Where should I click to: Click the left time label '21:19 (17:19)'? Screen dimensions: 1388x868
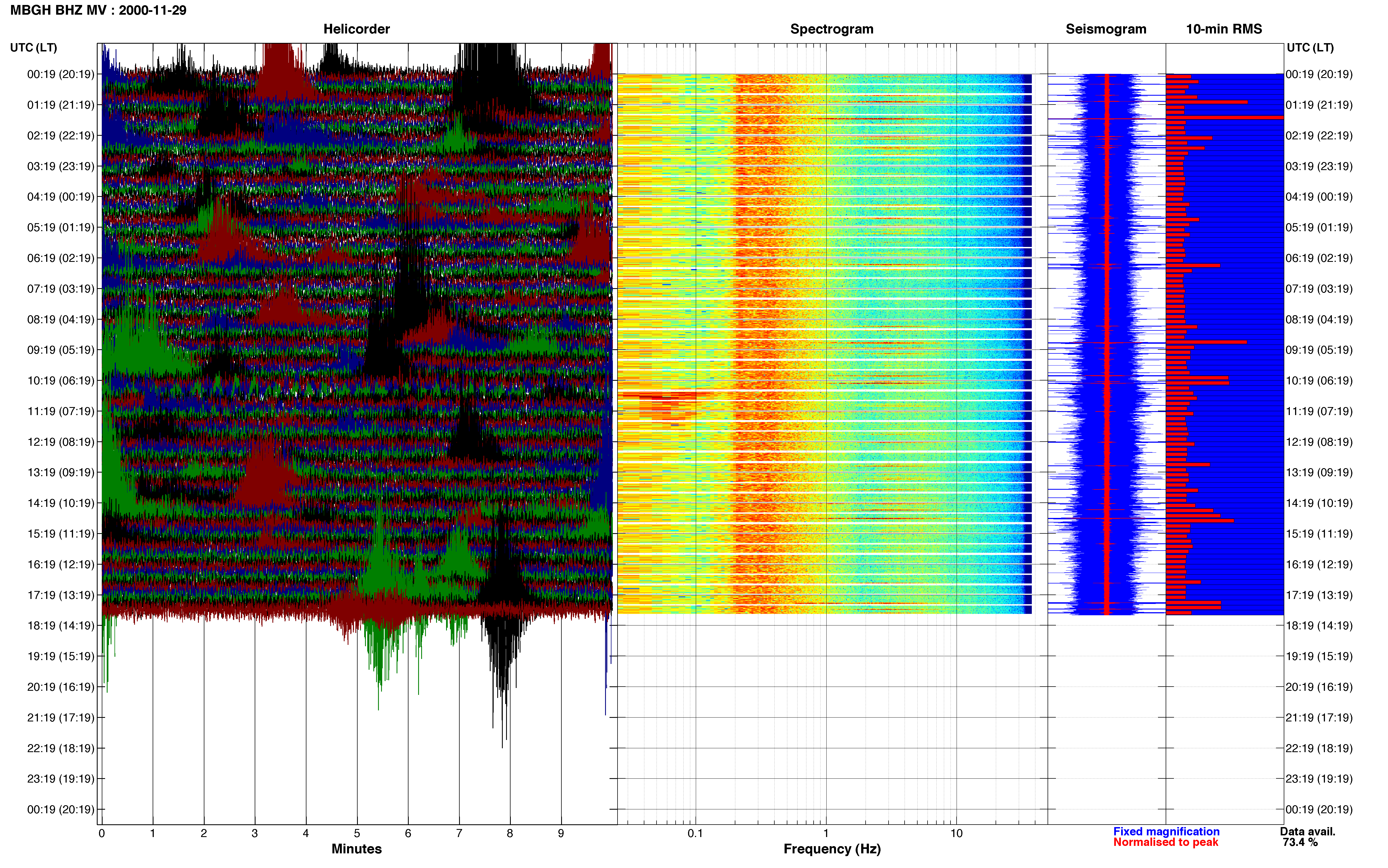click(61, 718)
